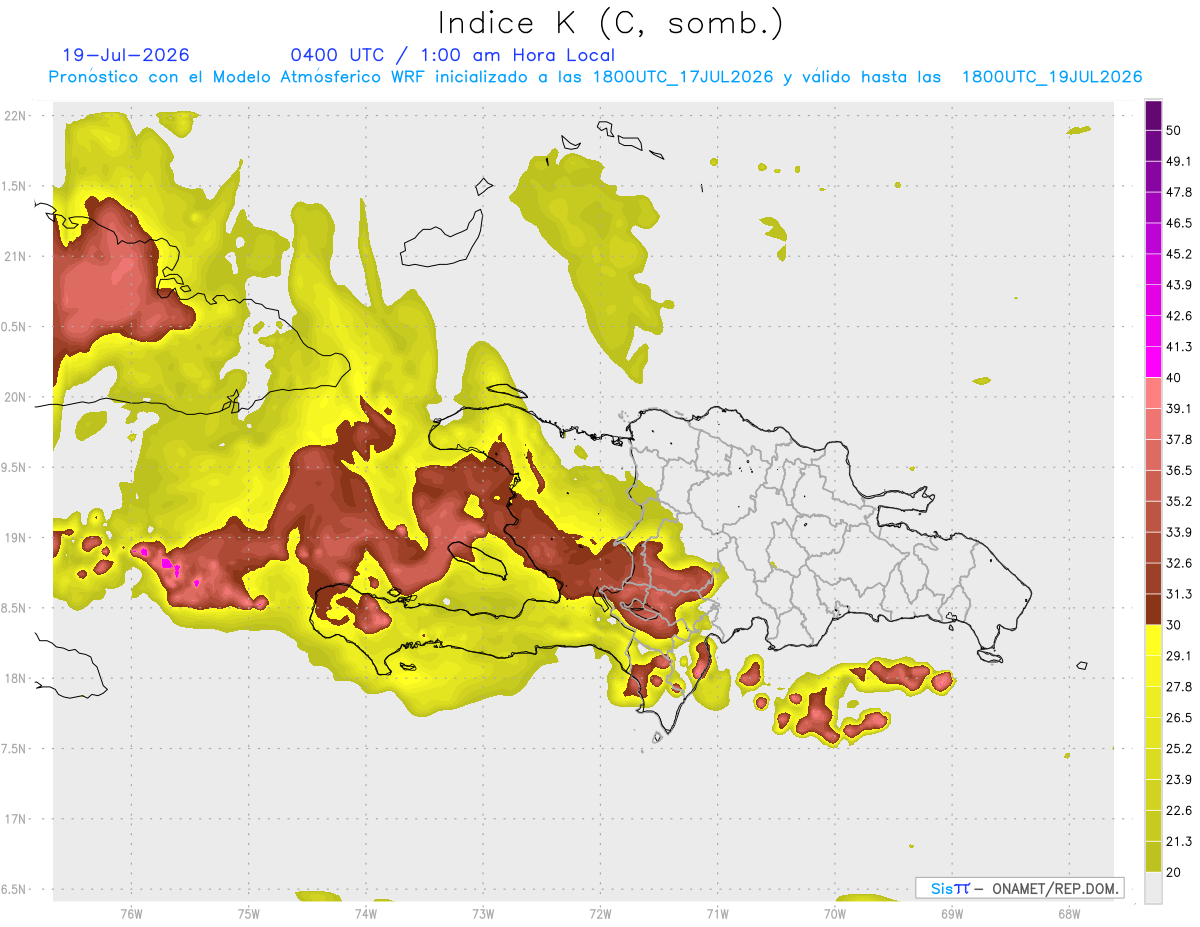
Task: Click the '20' color scale label
Action: pos(1174,872)
